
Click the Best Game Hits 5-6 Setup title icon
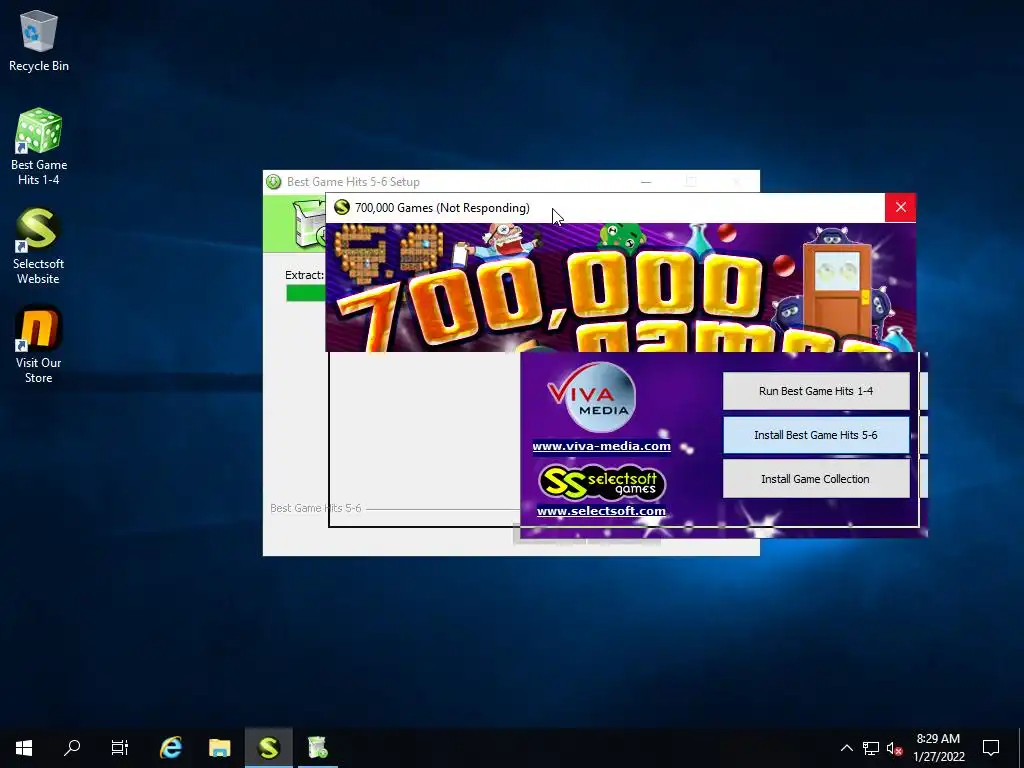tap(274, 182)
